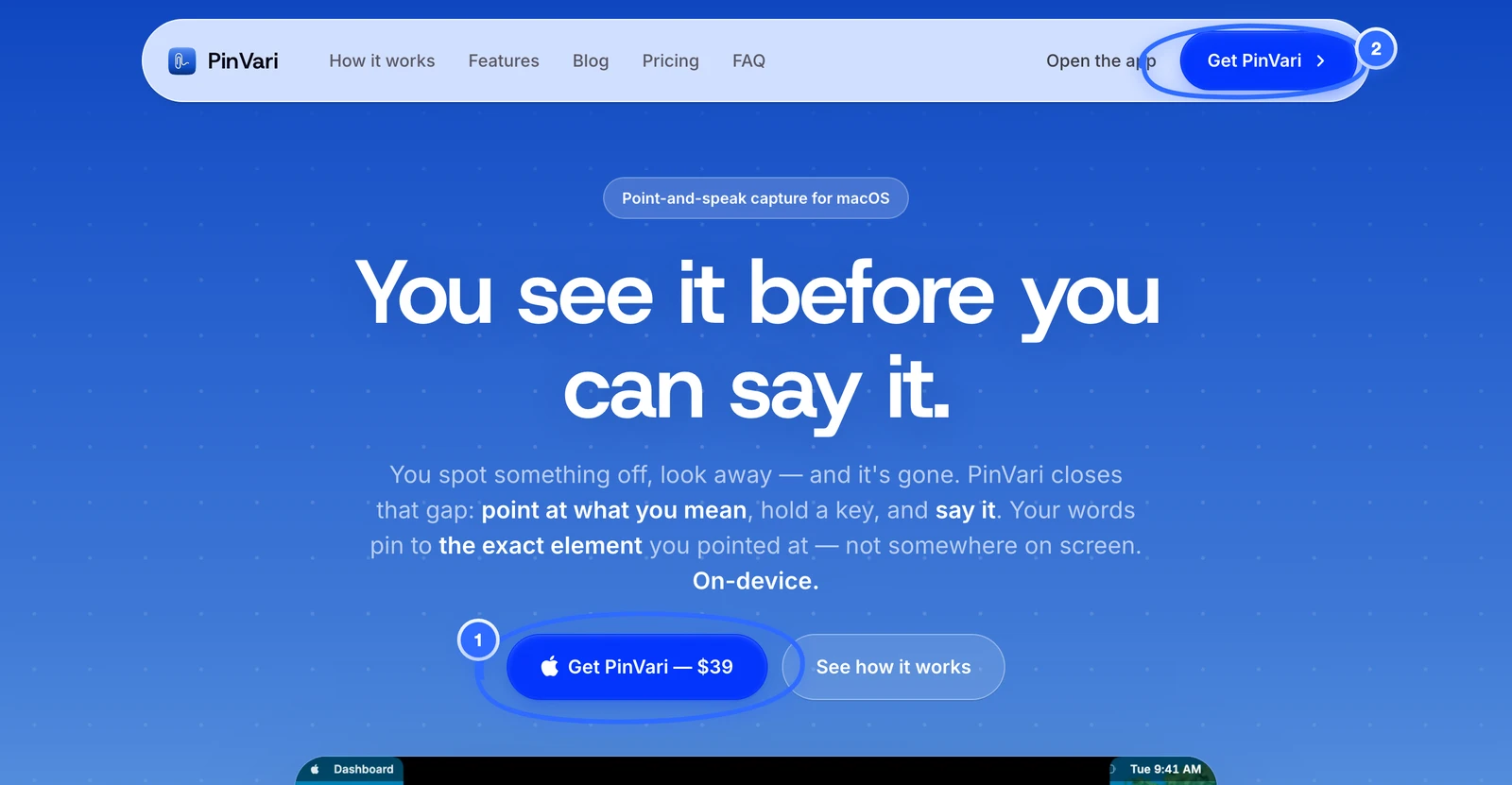Screen dimensions: 1512x785
Task: Click Get PinVari button in header
Action: [x=1267, y=60]
